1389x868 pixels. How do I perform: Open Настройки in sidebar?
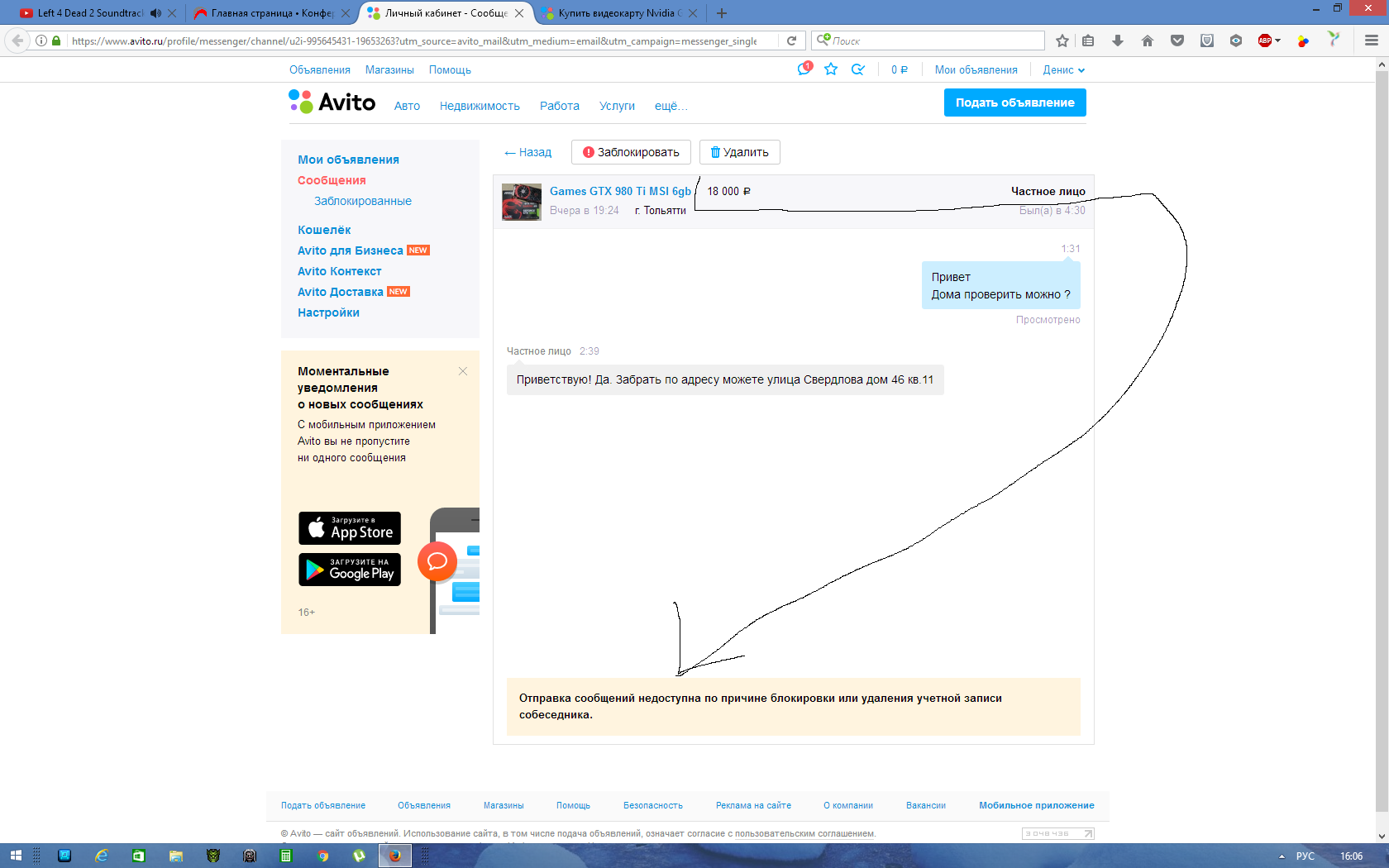click(x=328, y=312)
